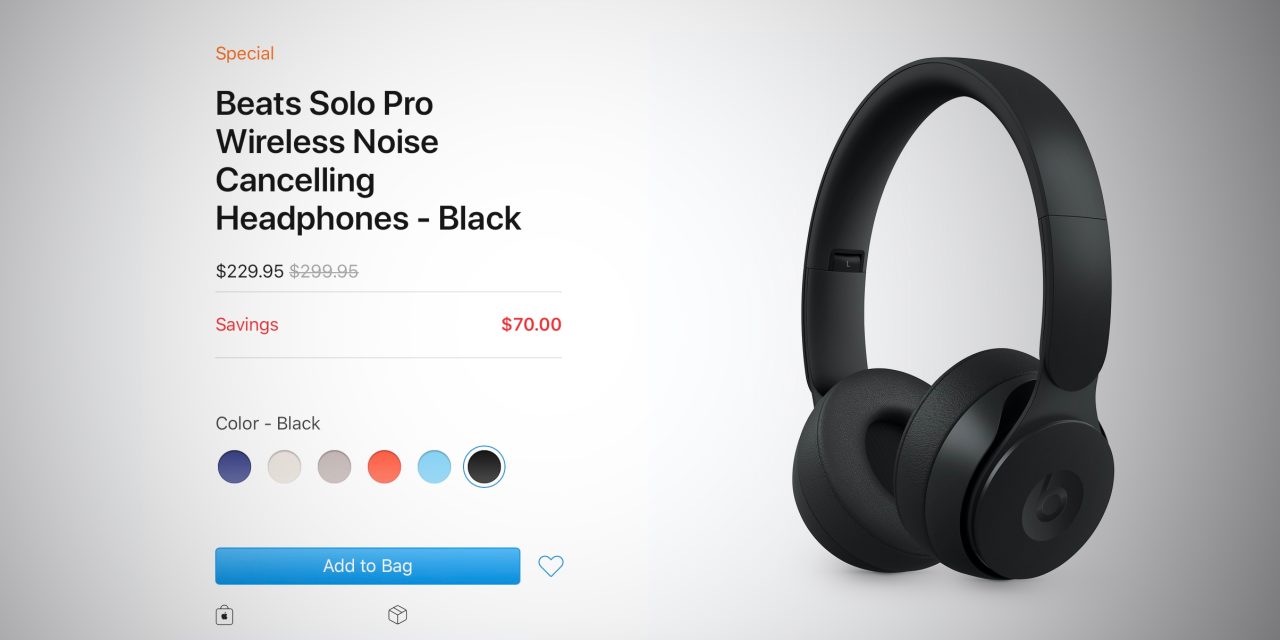Click the red Savings label
This screenshot has width=1280, height=640.
tap(247, 324)
